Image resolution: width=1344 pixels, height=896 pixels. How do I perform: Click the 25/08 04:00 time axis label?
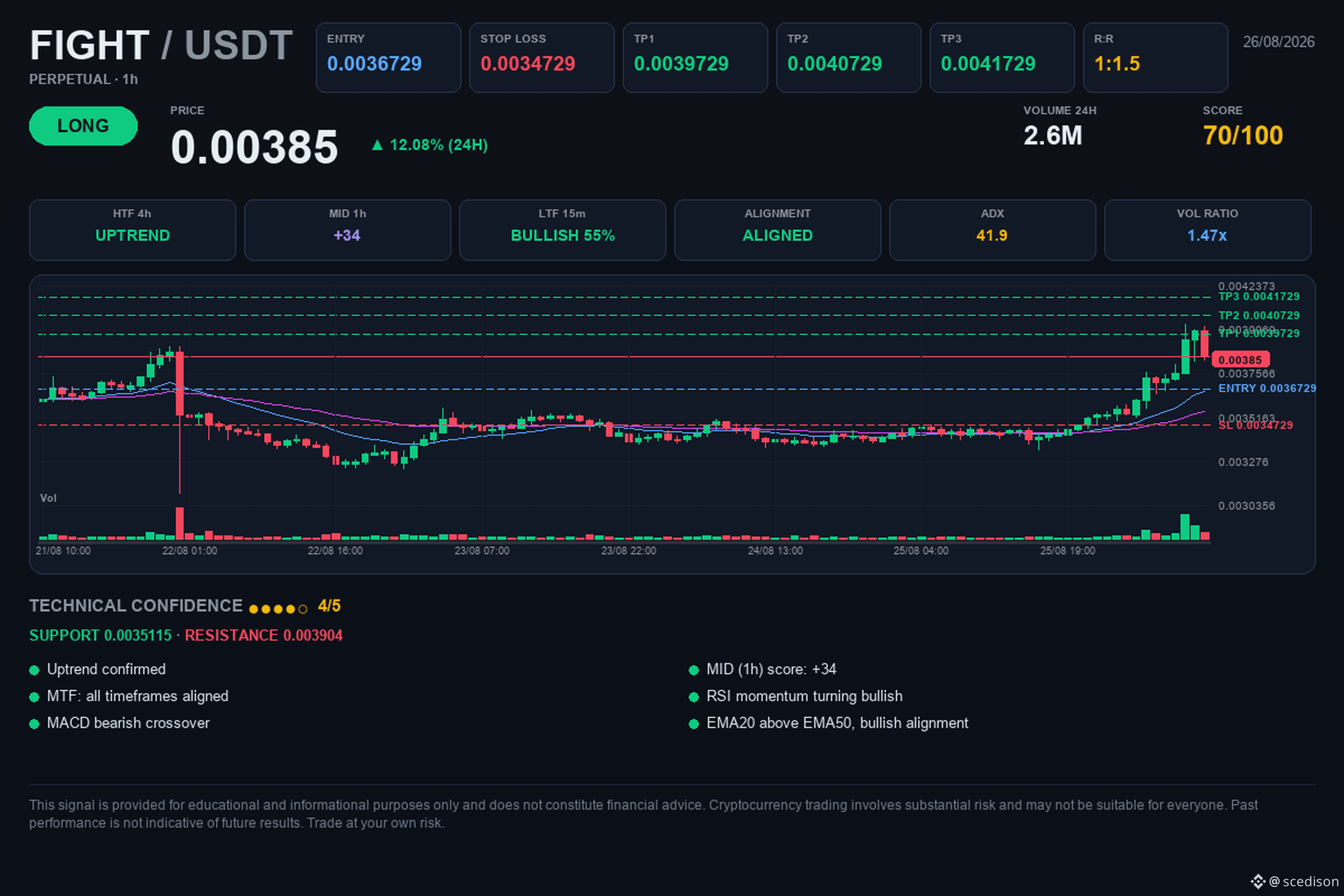pyautogui.click(x=921, y=551)
